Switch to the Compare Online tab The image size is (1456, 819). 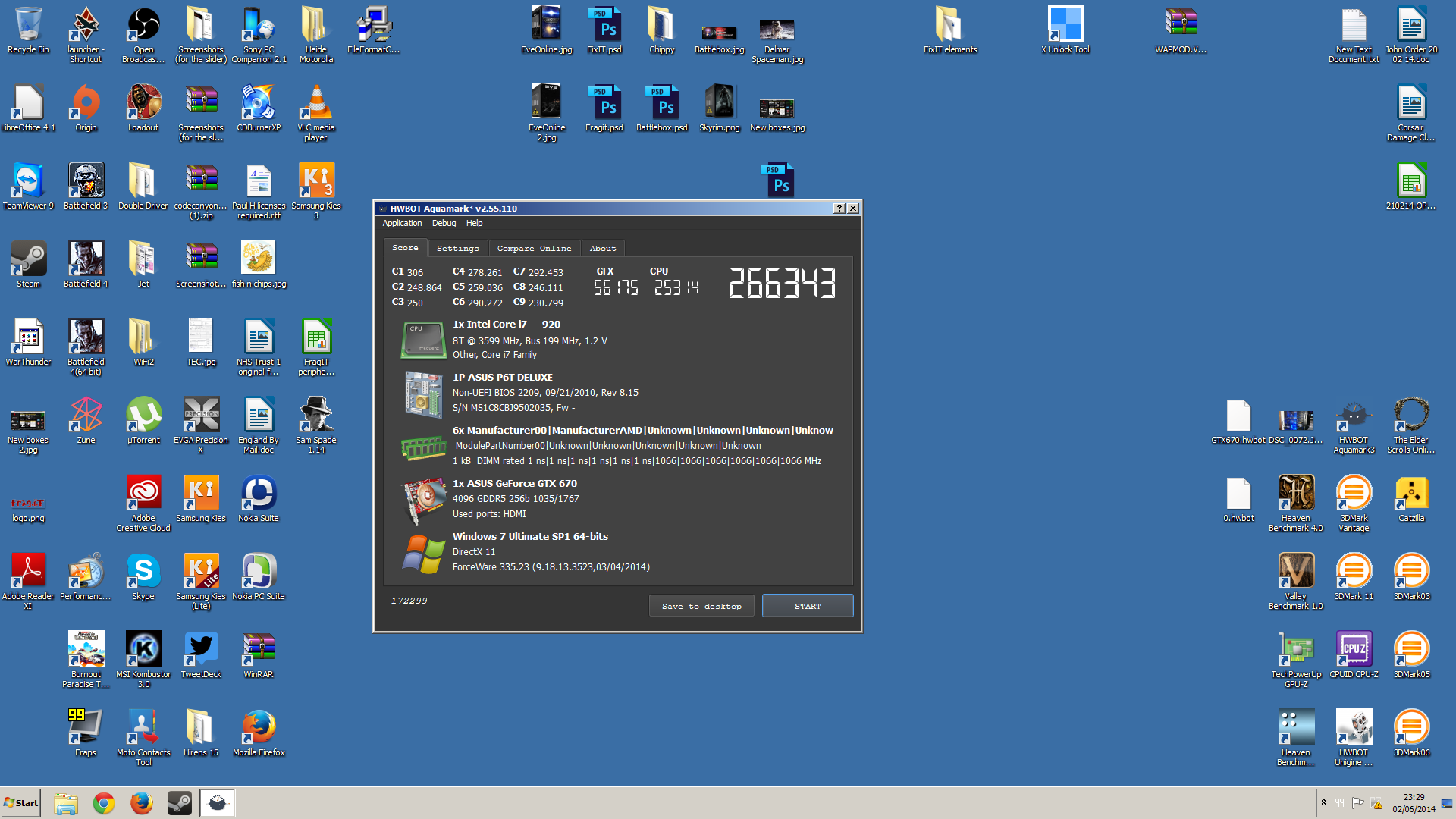pyautogui.click(x=534, y=248)
